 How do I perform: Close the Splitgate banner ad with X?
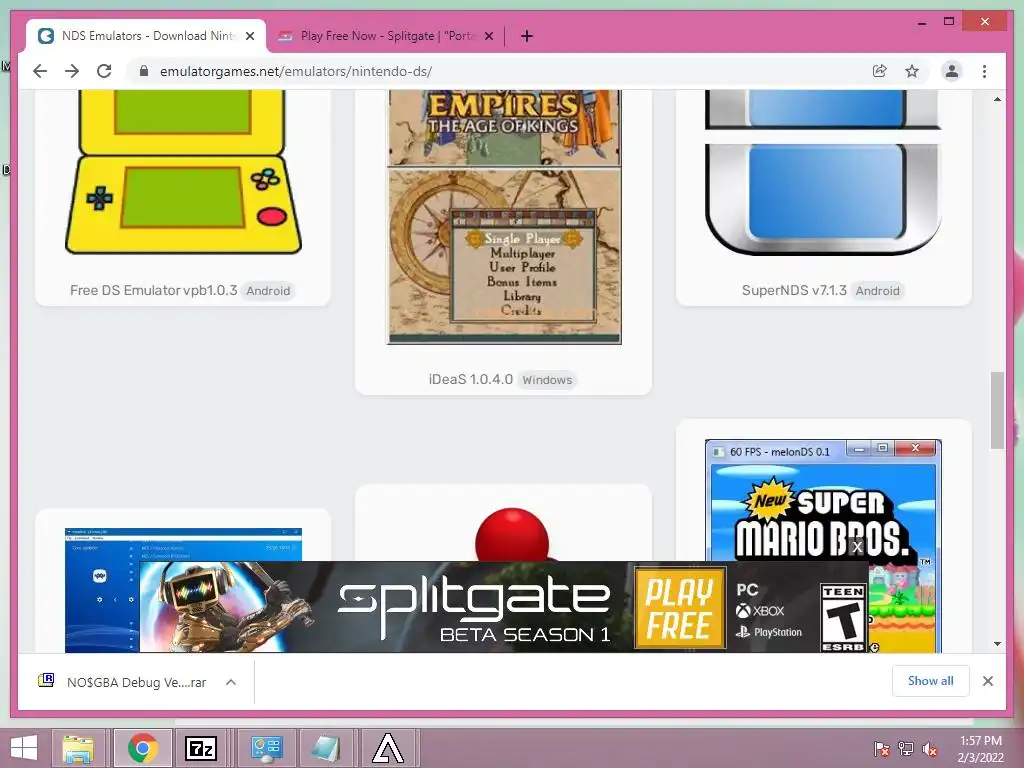click(x=857, y=547)
